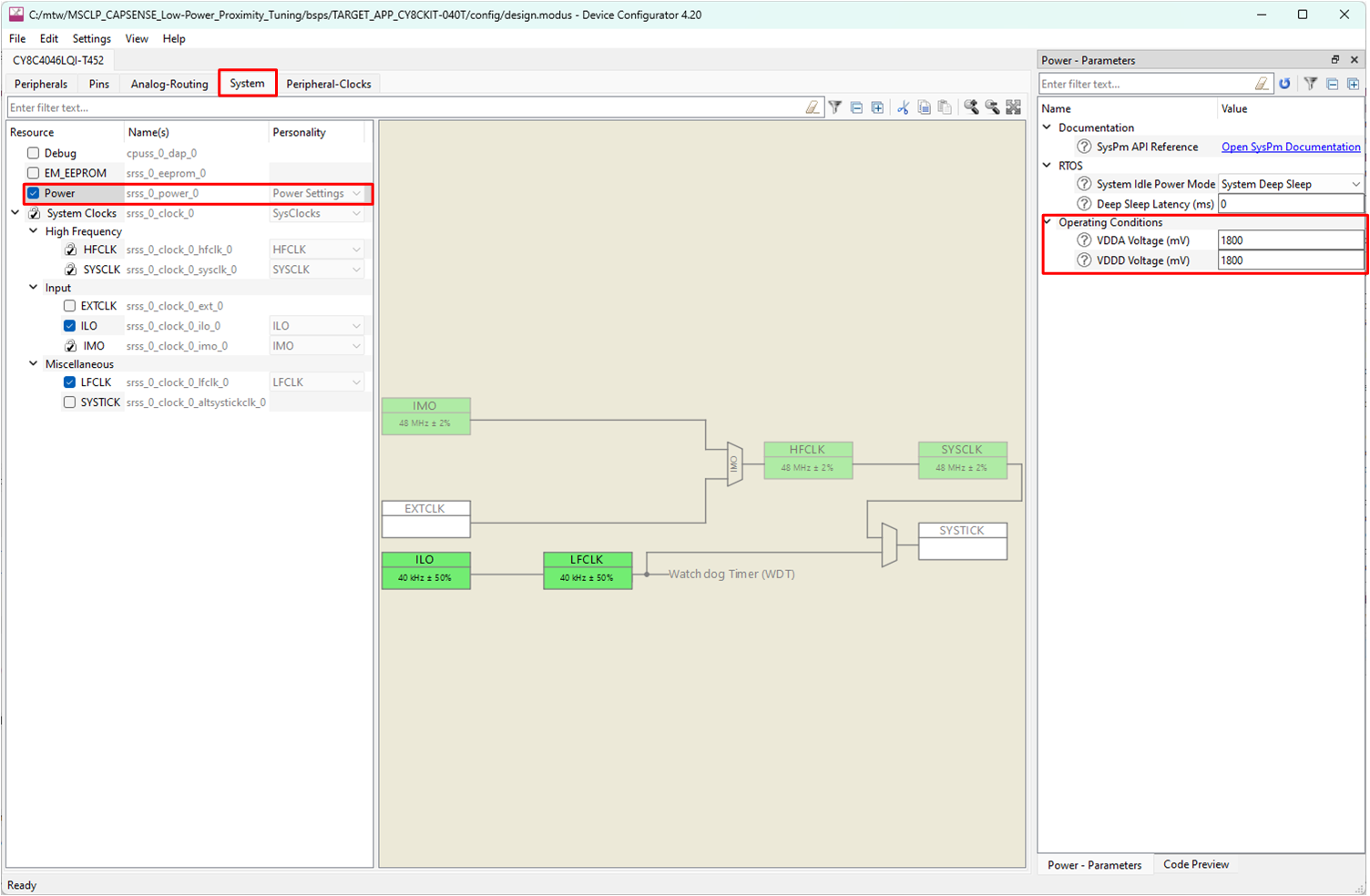The width and height of the screenshot is (1370, 896).
Task: Click the Deep Sleep Latency value field
Action: (x=1291, y=204)
